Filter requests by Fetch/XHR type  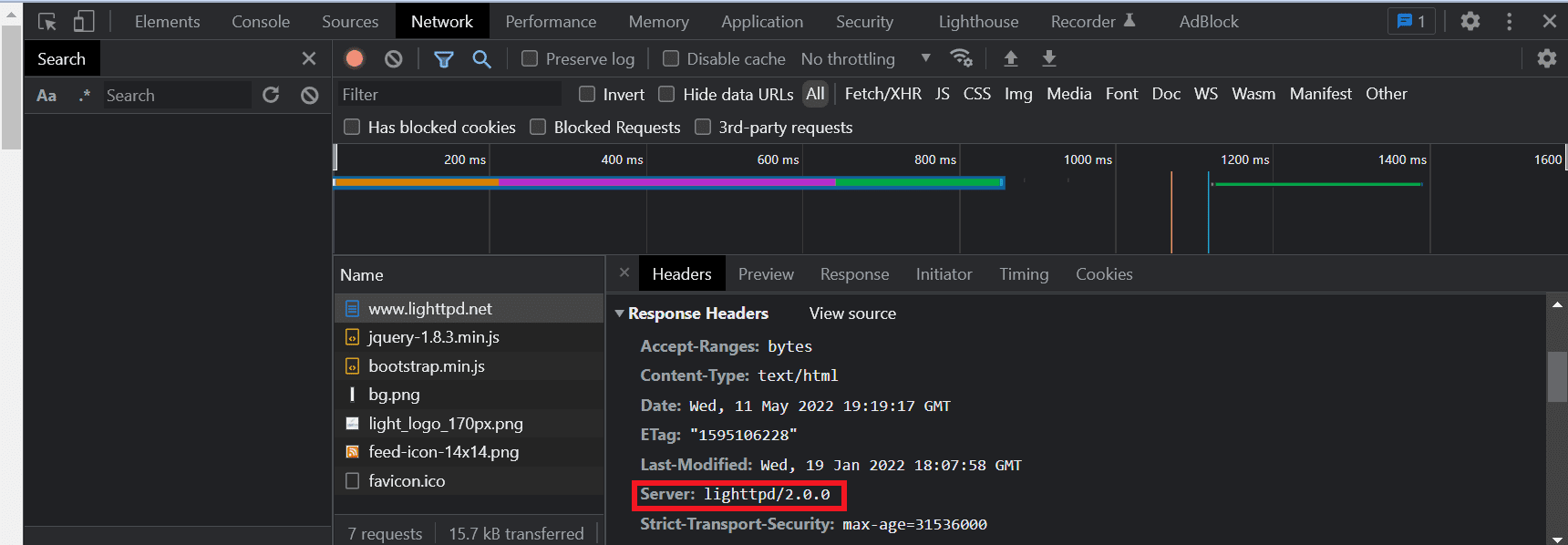click(882, 94)
